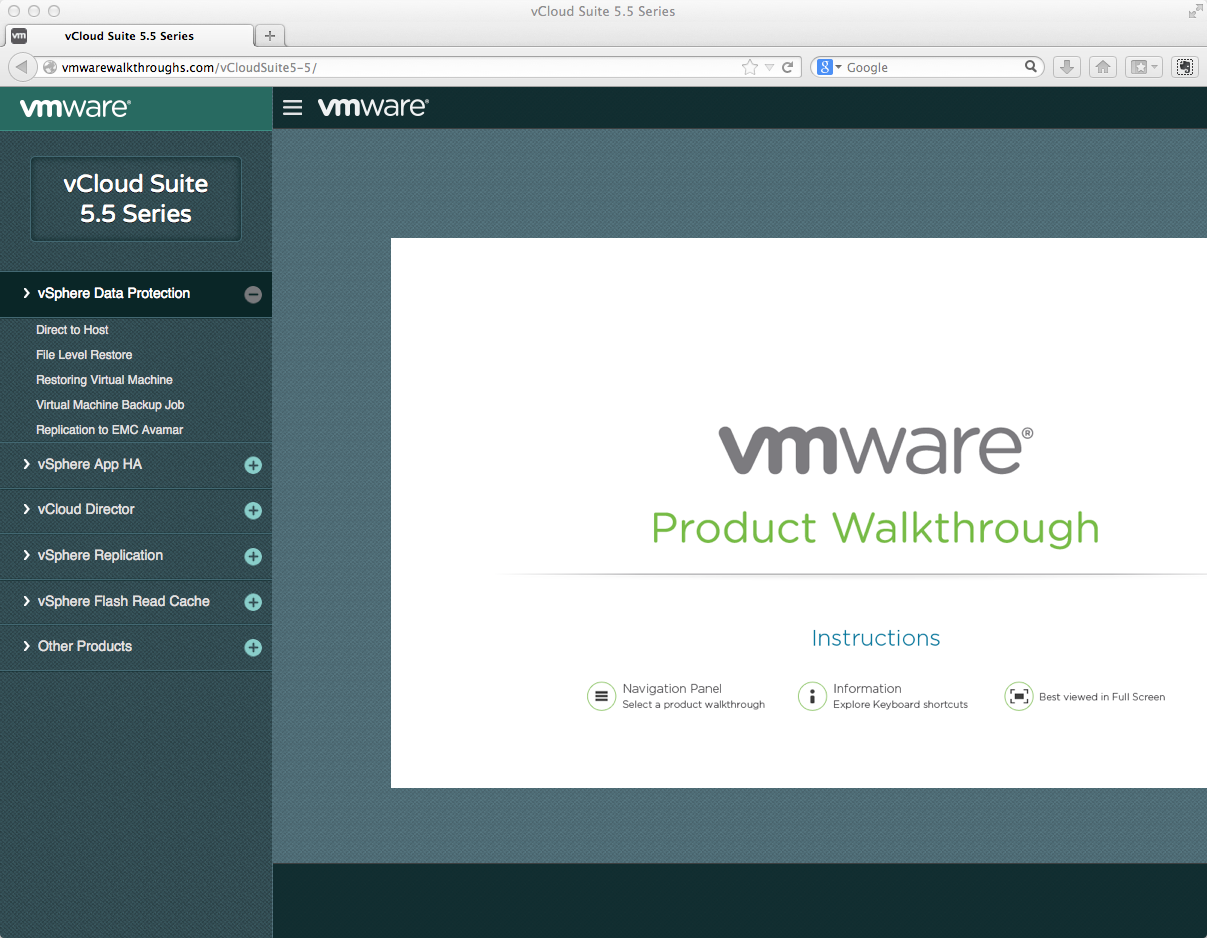The height and width of the screenshot is (938, 1207).
Task: Open the Direct to Host walkthrough
Action: pyautogui.click(x=72, y=330)
